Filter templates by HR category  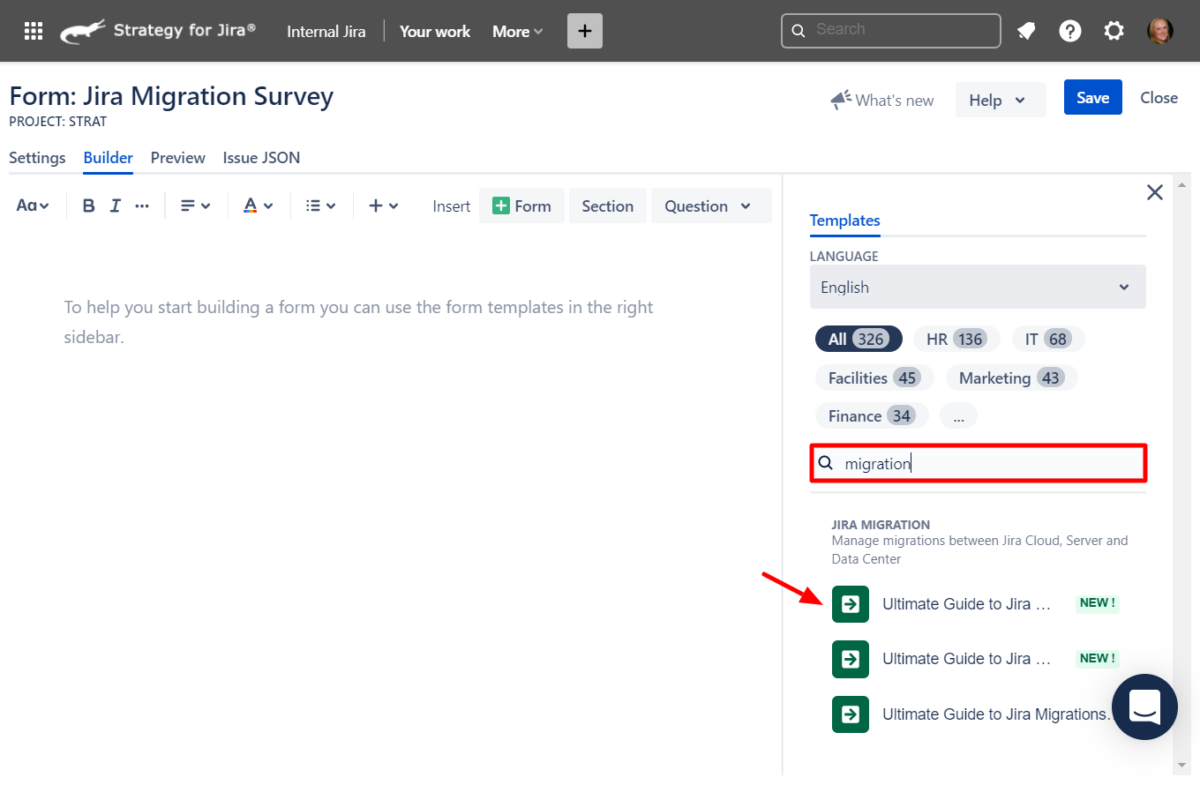956,338
